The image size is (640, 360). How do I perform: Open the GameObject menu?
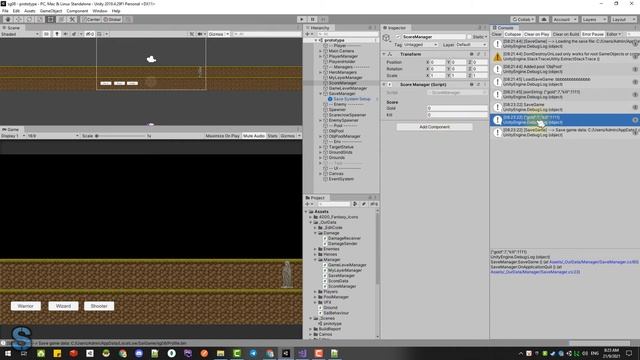pyautogui.click(x=51, y=11)
